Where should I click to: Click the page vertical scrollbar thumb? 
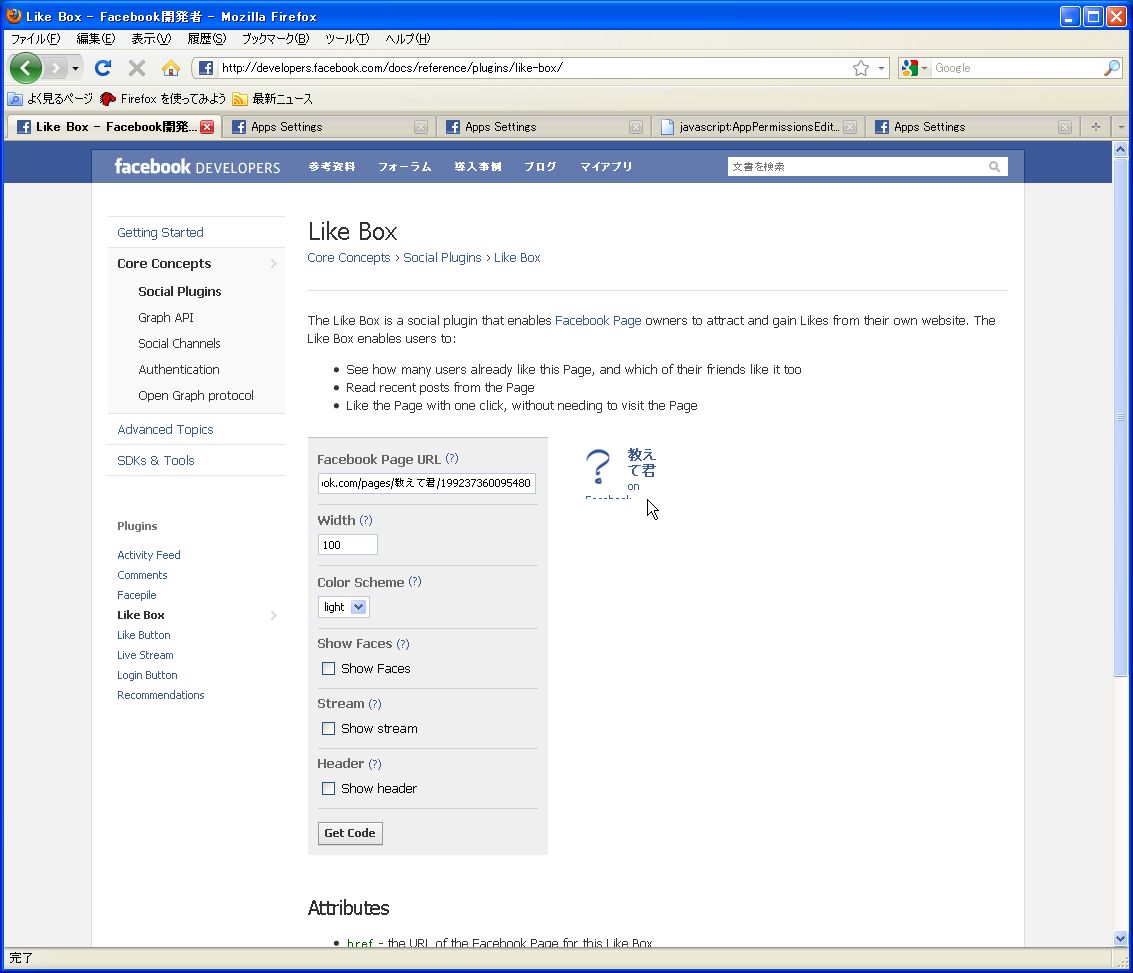[x=1120, y=417]
